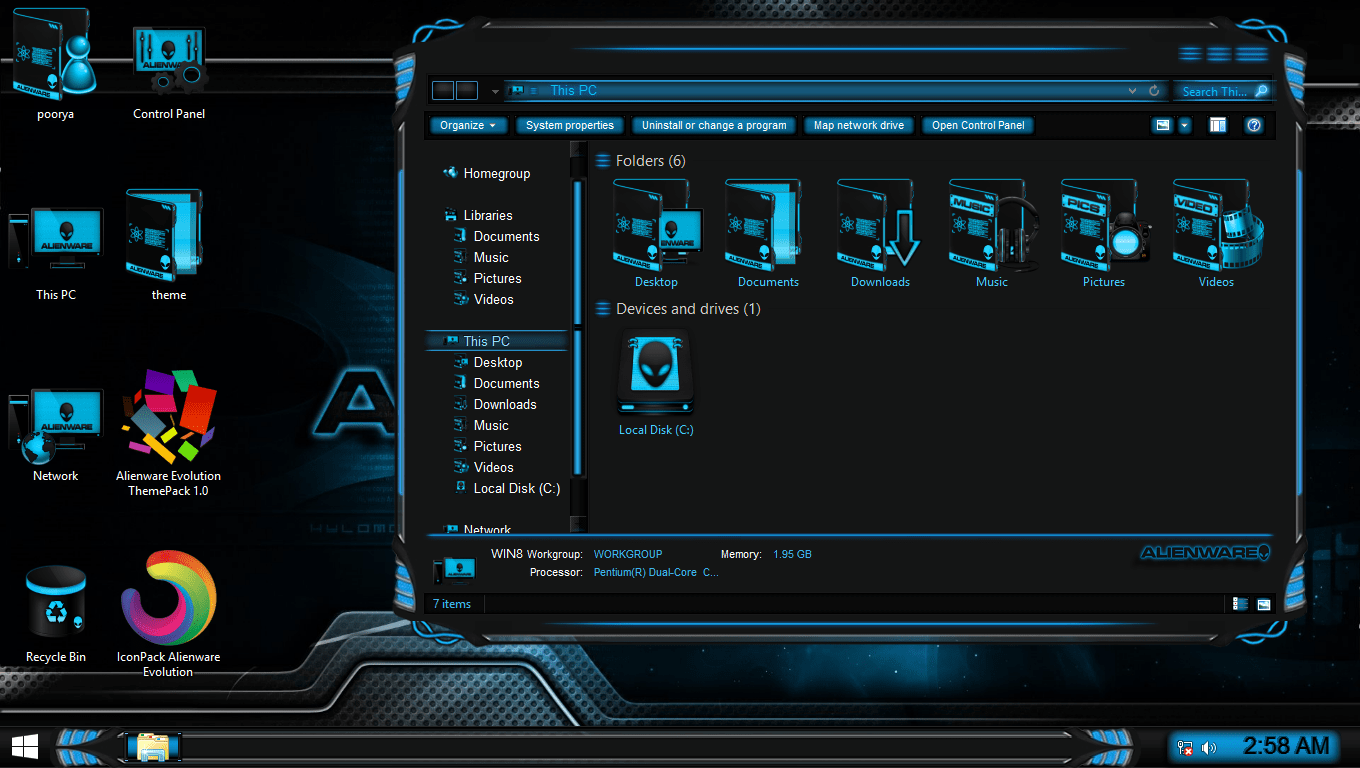Select This PC in navigation pane
Viewport: 1360px width, 768px height.
click(x=496, y=341)
